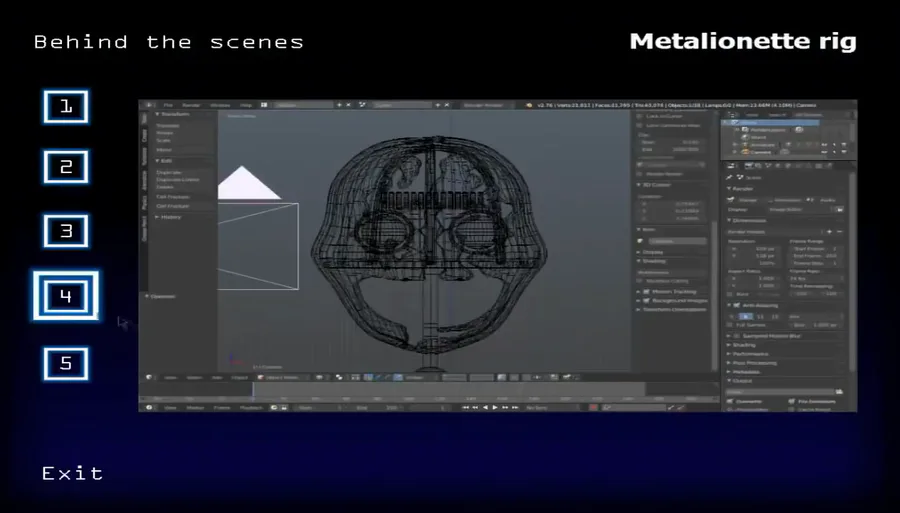
Task: Click the play animation button
Action: coord(495,407)
